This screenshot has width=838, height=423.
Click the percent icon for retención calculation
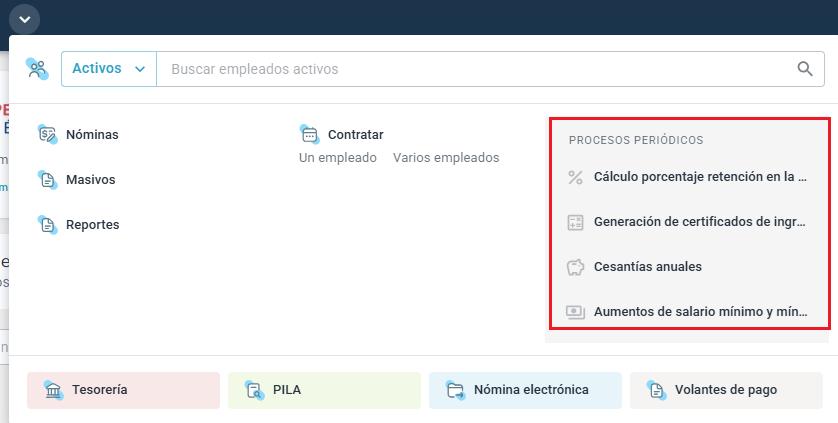click(575, 177)
